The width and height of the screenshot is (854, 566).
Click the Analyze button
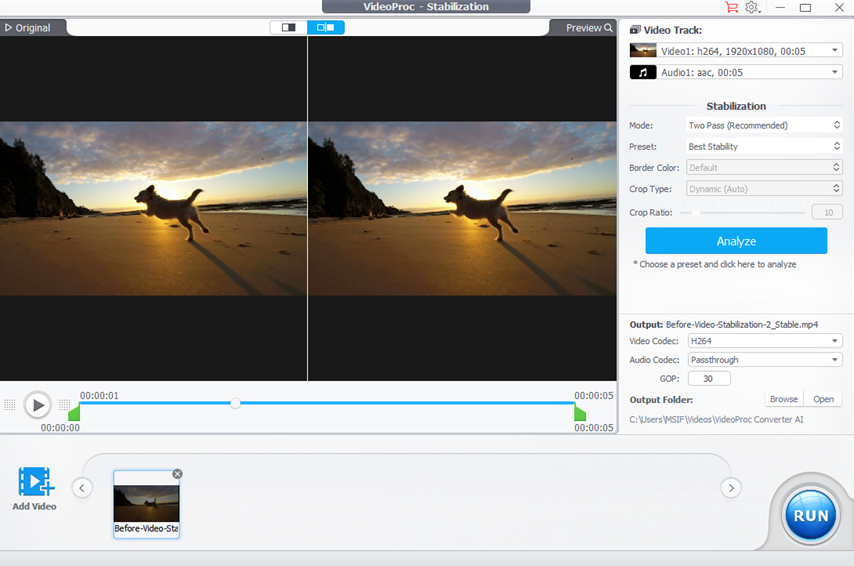[736, 241]
